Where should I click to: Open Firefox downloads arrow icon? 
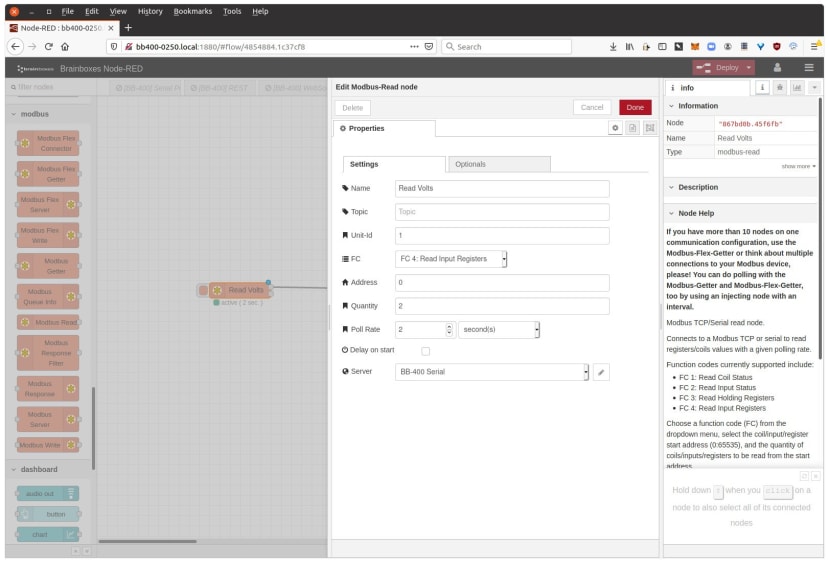[x=613, y=47]
